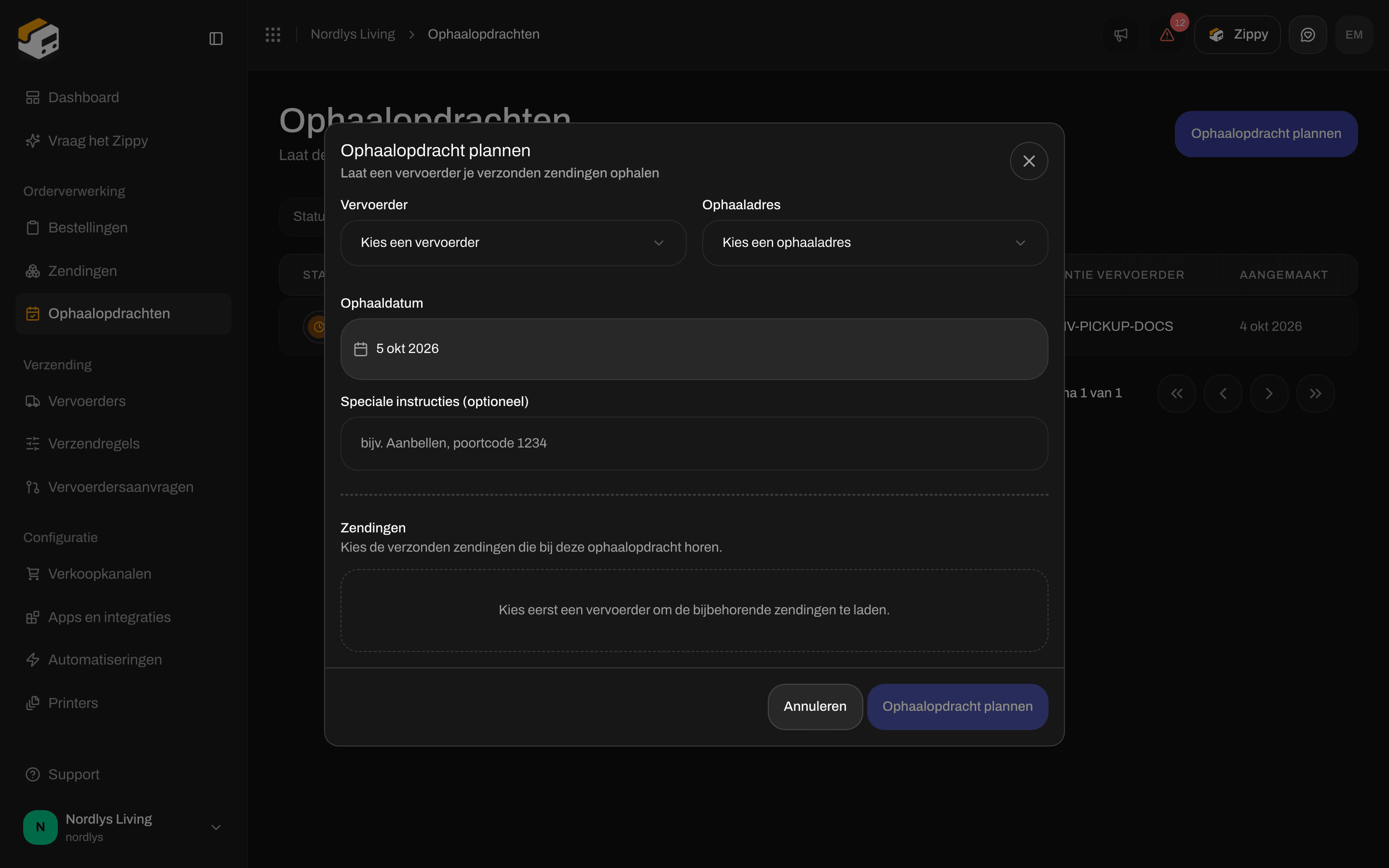
Task: Go to the first page of results
Action: 1177,393
